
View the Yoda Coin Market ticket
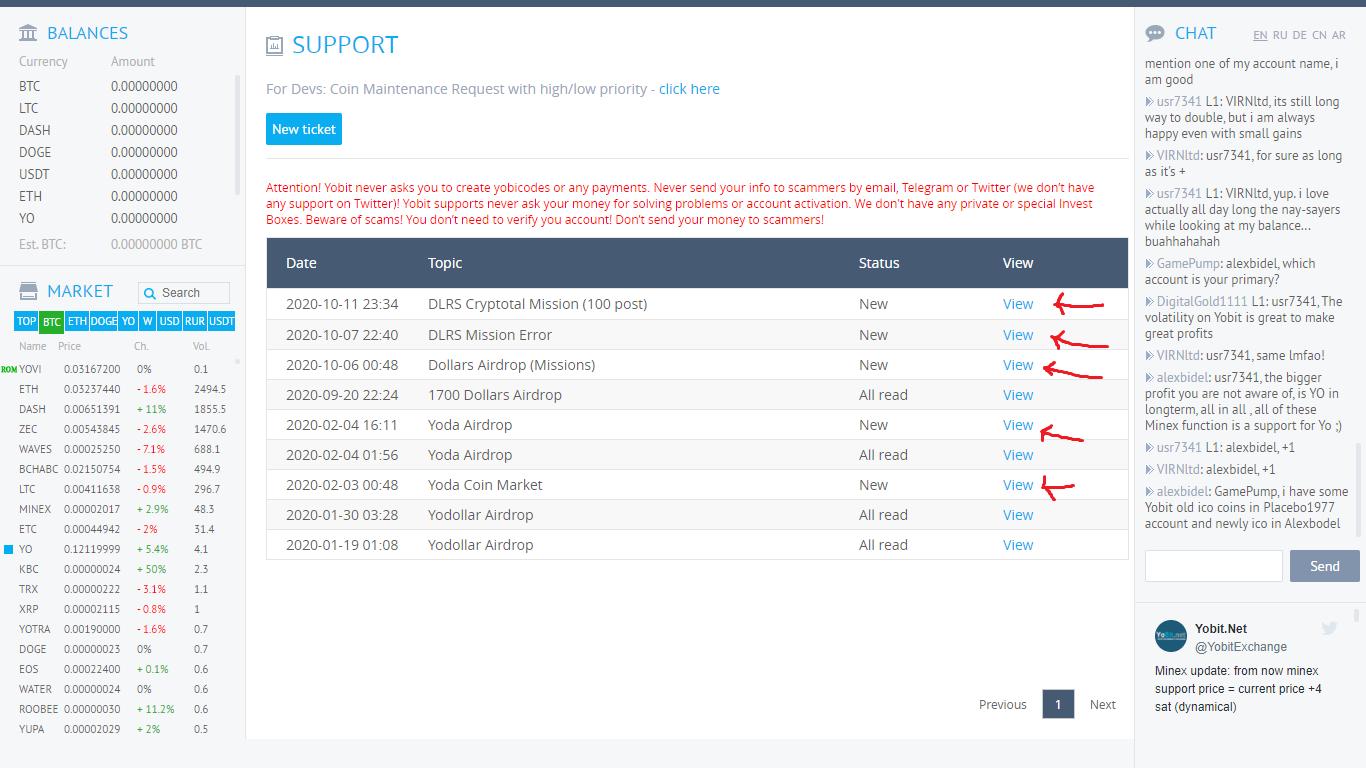pos(1018,485)
